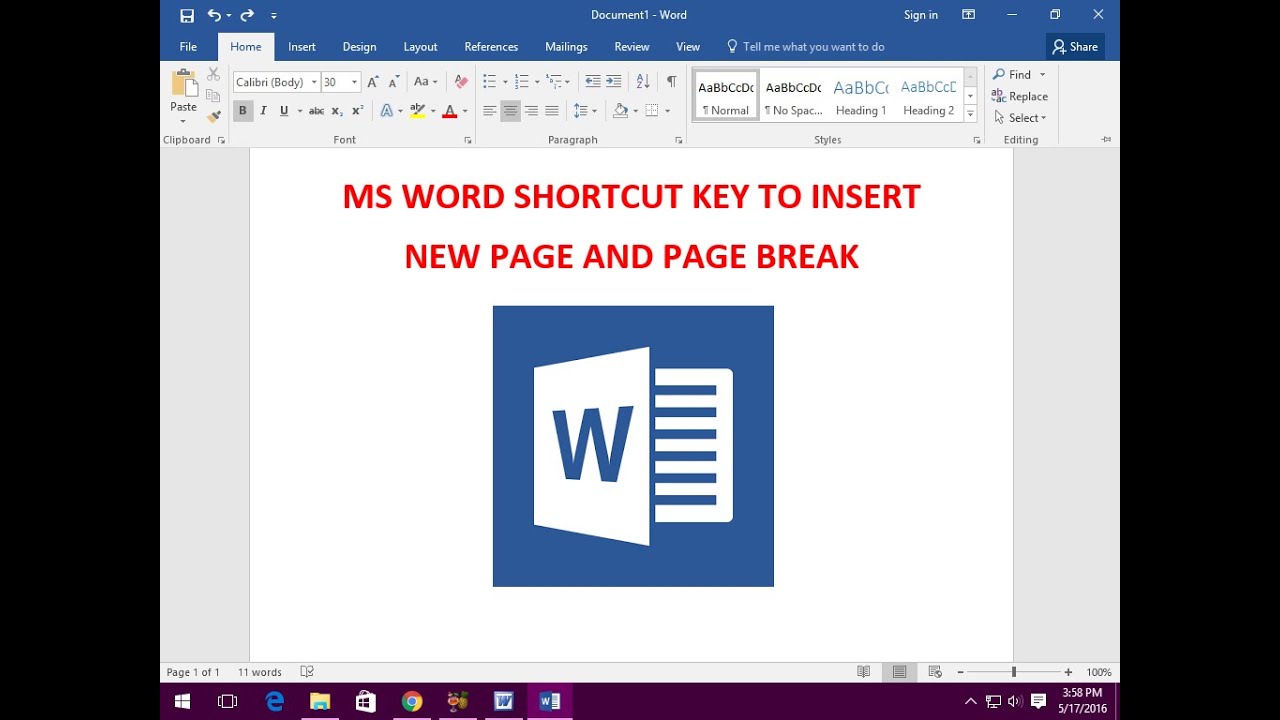This screenshot has width=1280, height=720.
Task: Apply strikethrough formatting
Action: [316, 111]
